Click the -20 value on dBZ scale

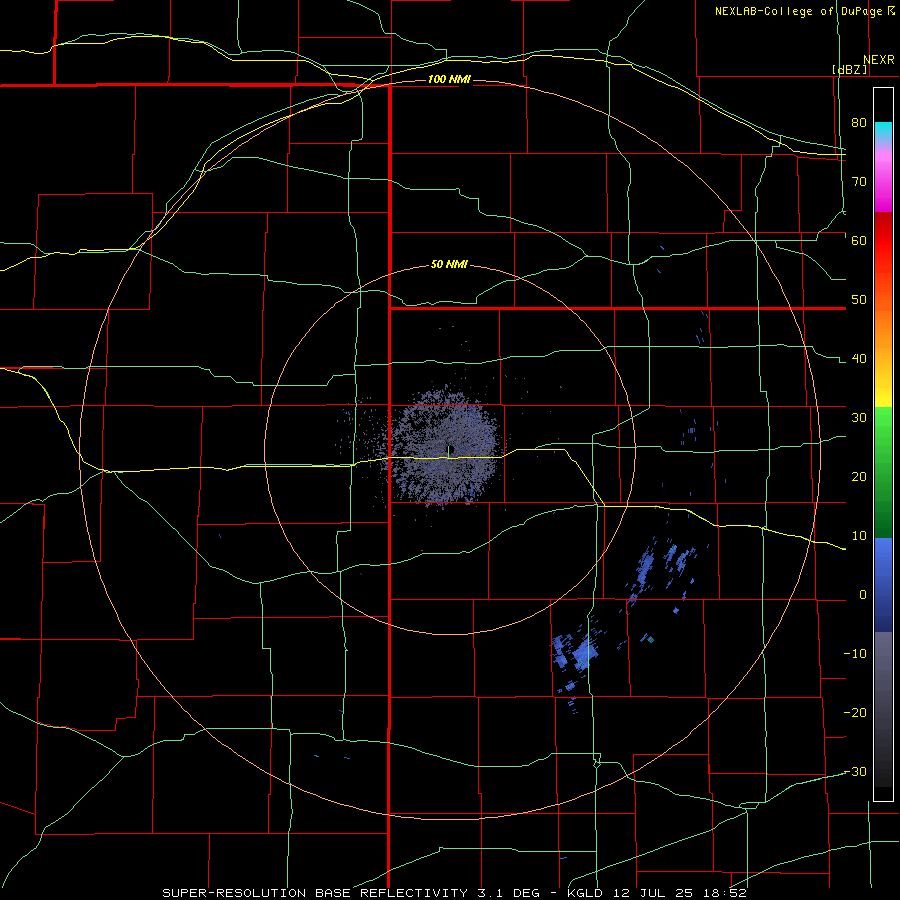pos(855,713)
